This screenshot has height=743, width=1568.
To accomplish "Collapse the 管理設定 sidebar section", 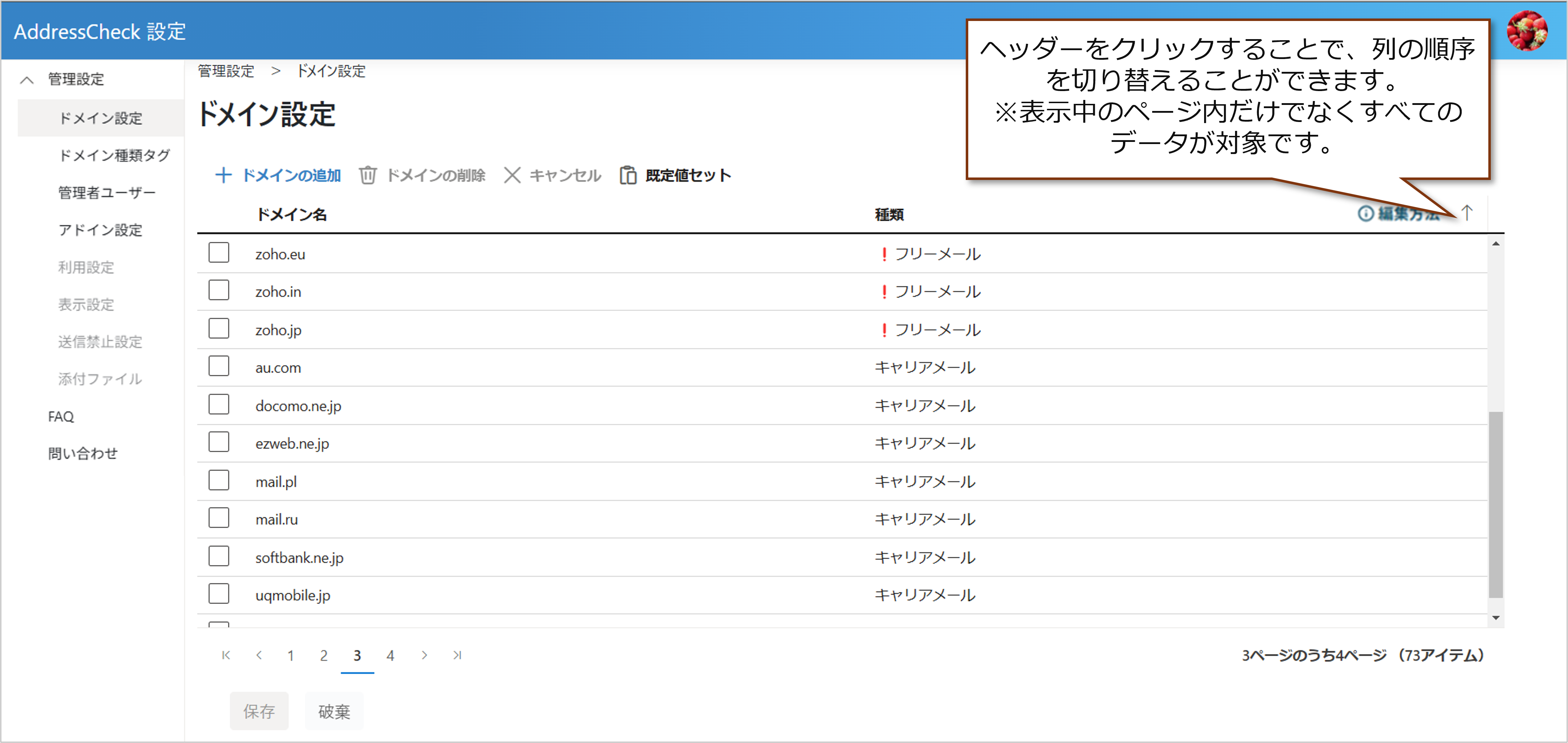I will [27, 80].
